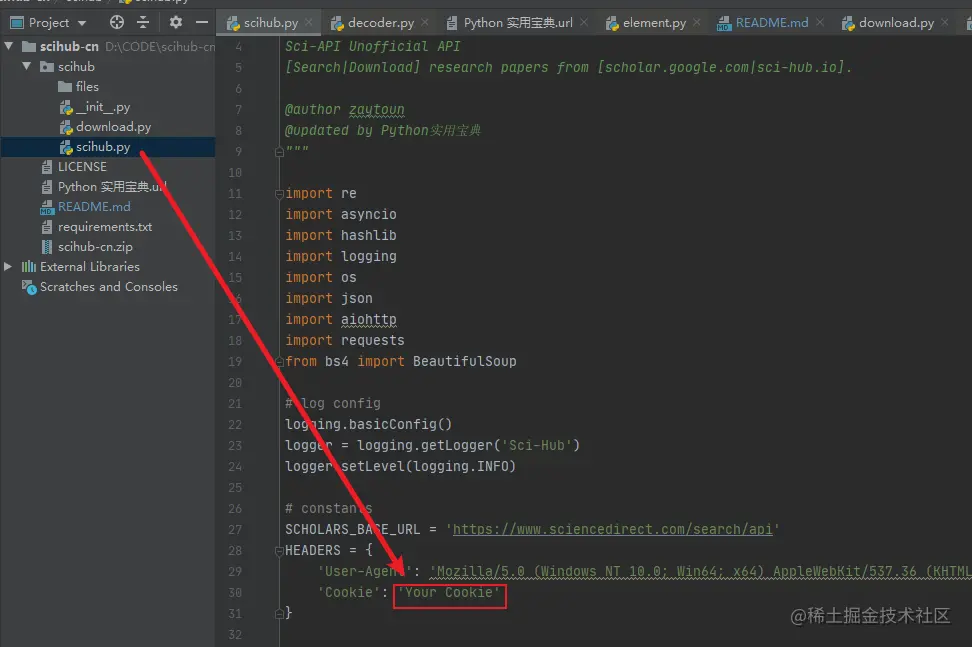Viewport: 972px width, 647px height.
Task: Switch to the element.py tab
Action: 654,23
